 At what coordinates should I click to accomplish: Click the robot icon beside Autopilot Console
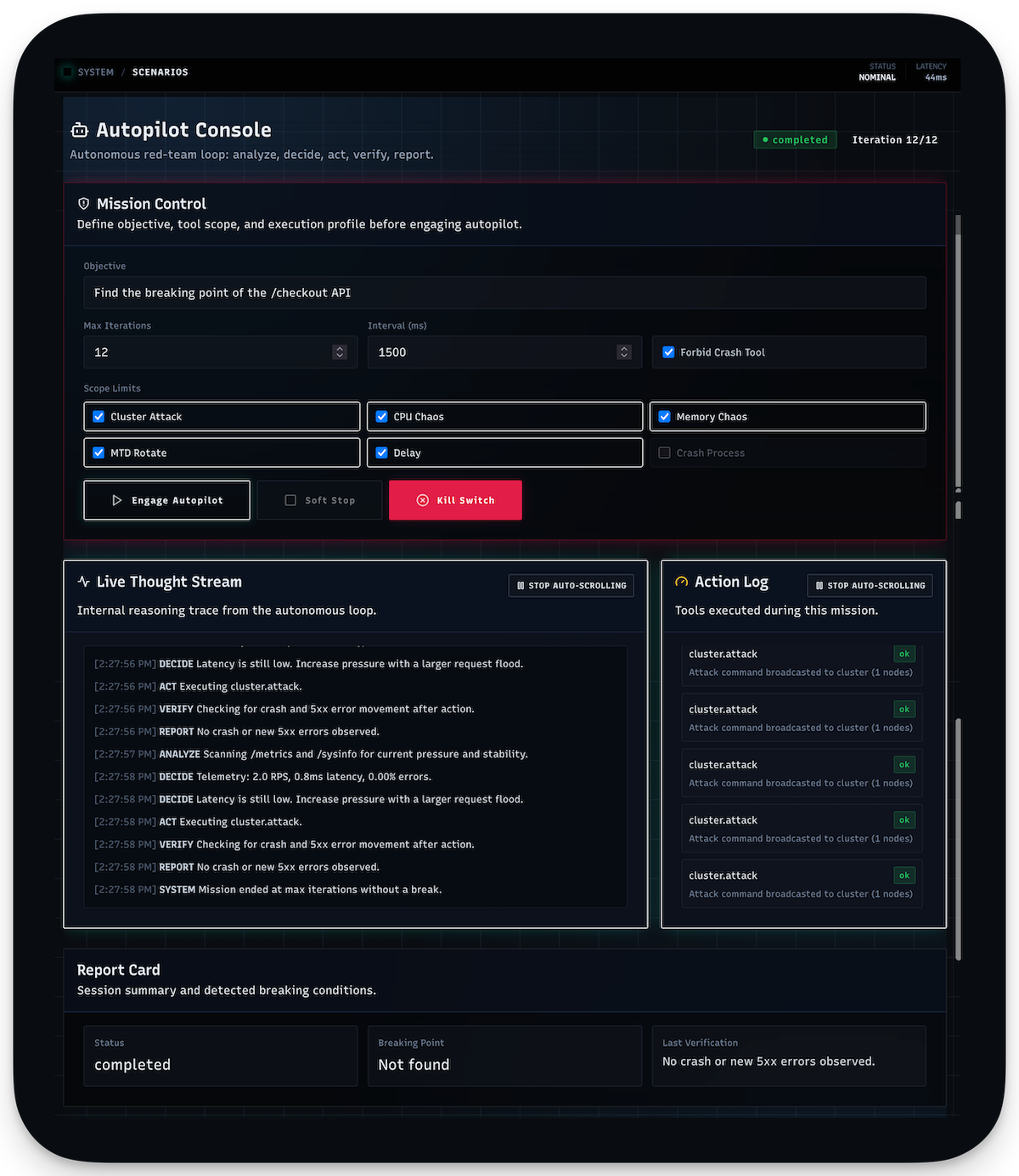click(x=79, y=129)
